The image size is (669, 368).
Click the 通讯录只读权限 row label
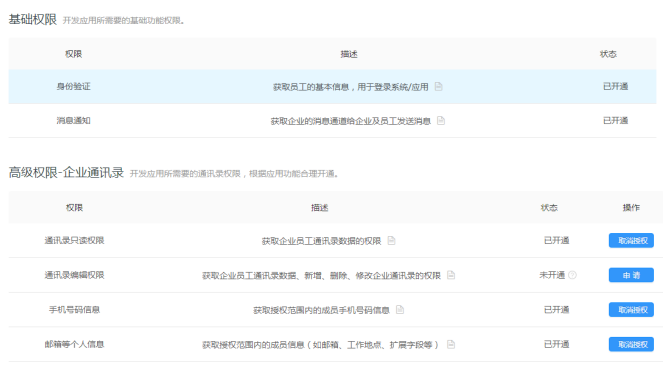(x=74, y=241)
